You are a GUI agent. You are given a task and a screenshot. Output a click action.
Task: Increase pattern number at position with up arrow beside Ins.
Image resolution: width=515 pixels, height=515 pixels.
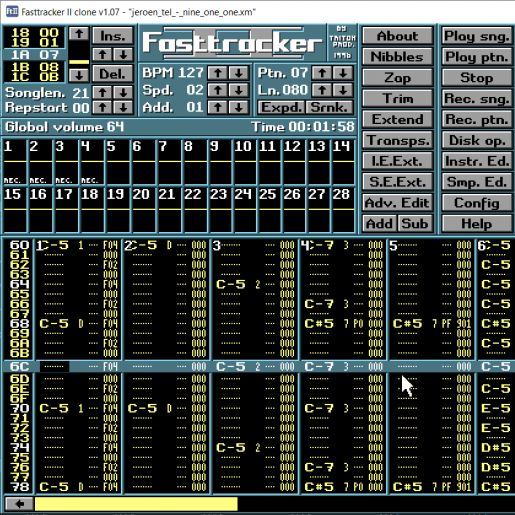click(x=102, y=55)
